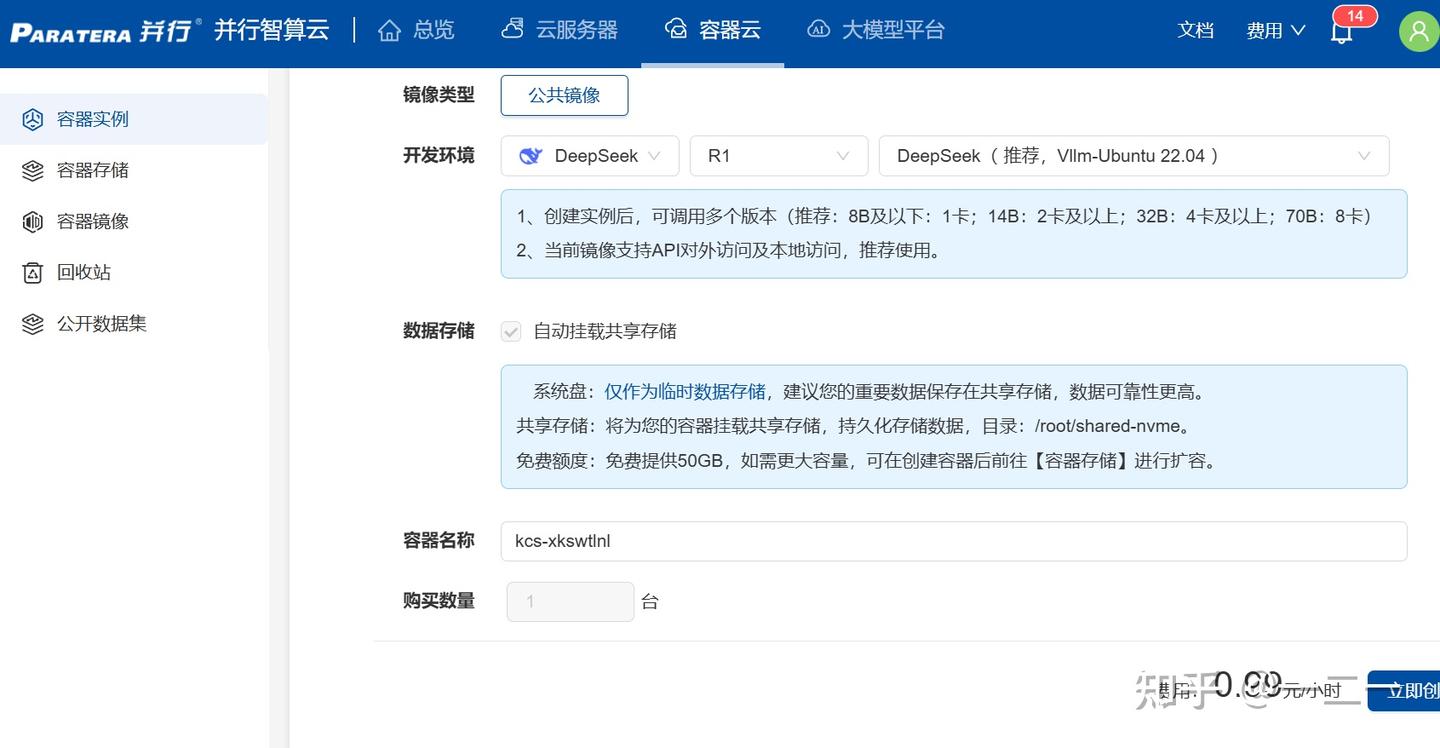The width and height of the screenshot is (1440, 748).
Task: Open the green user avatar menu
Action: [x=1418, y=31]
